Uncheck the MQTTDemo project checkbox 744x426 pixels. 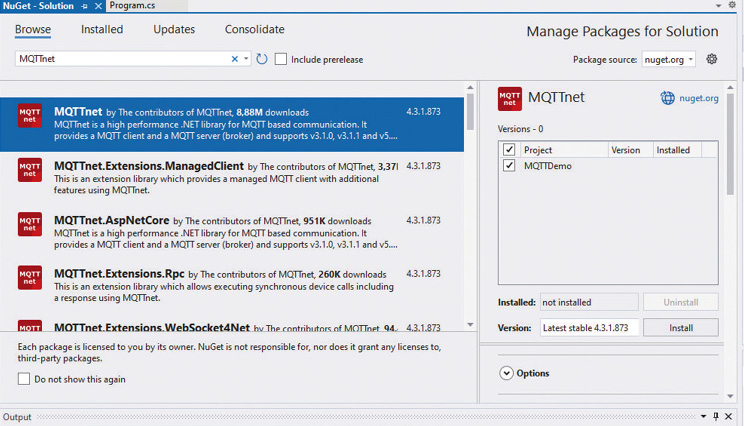click(x=509, y=166)
